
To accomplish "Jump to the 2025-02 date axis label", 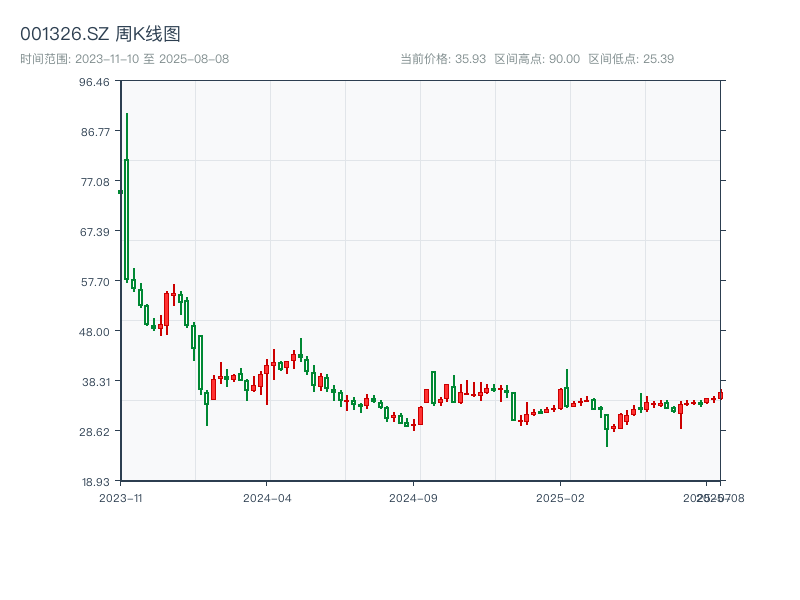I will click(560, 497).
